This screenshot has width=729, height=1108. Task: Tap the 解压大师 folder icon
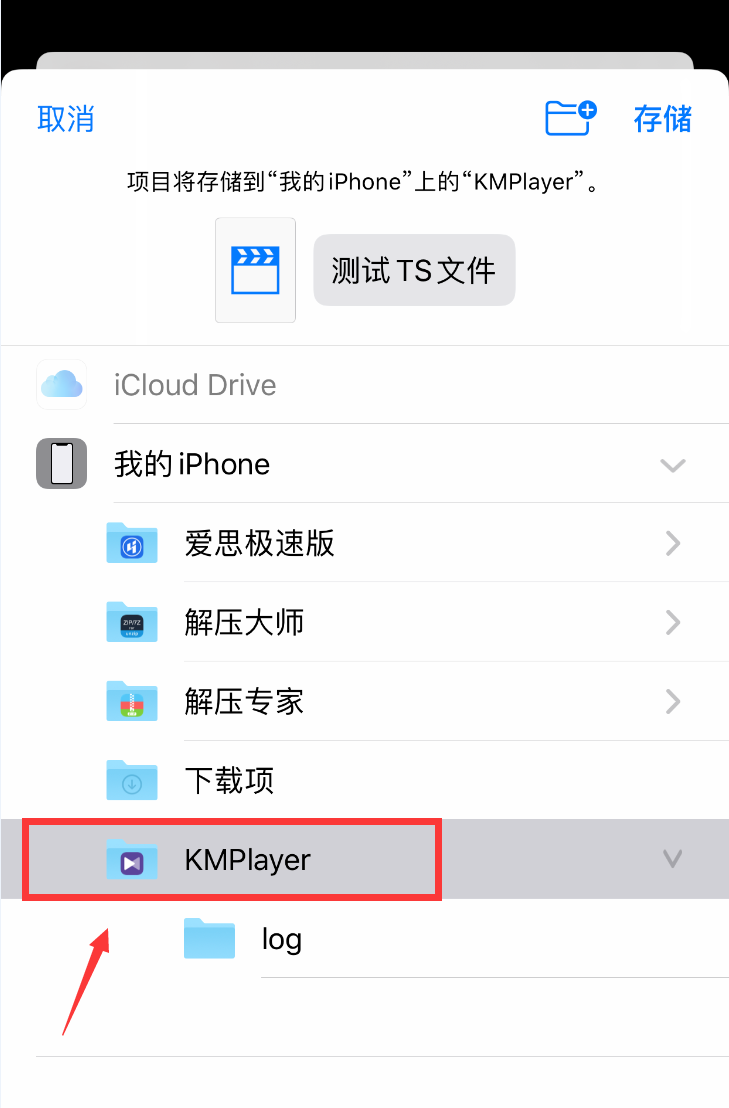(132, 622)
